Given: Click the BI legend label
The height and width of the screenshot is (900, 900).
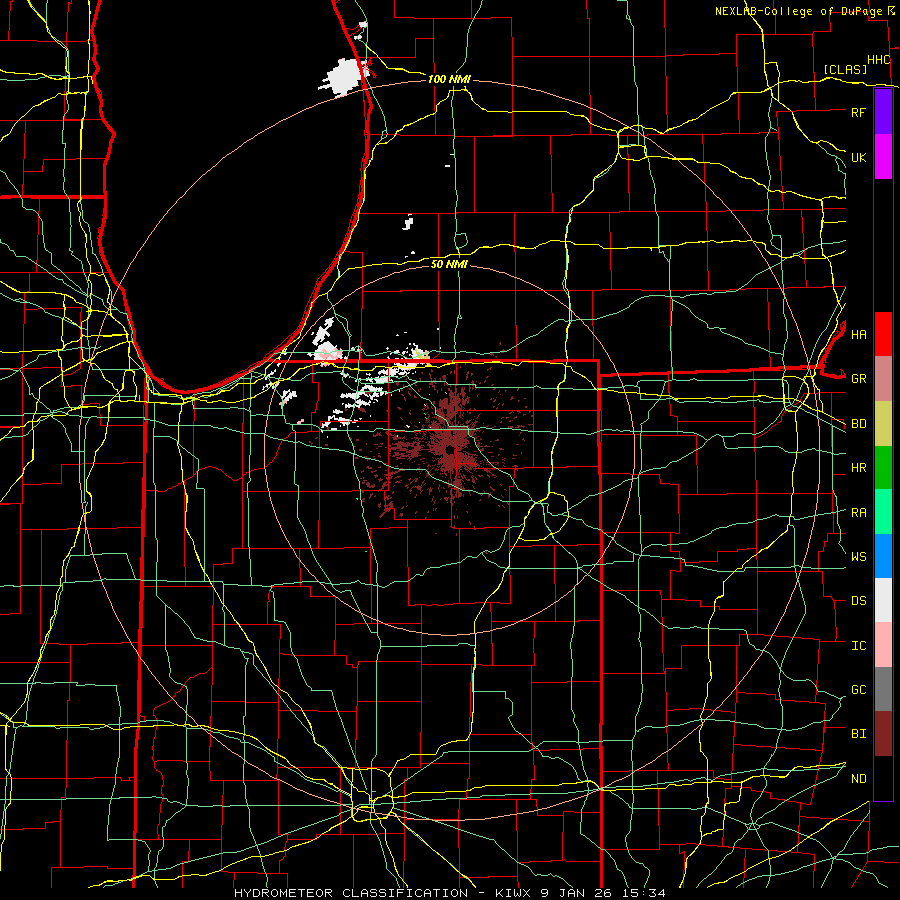Looking at the screenshot, I should click(858, 734).
